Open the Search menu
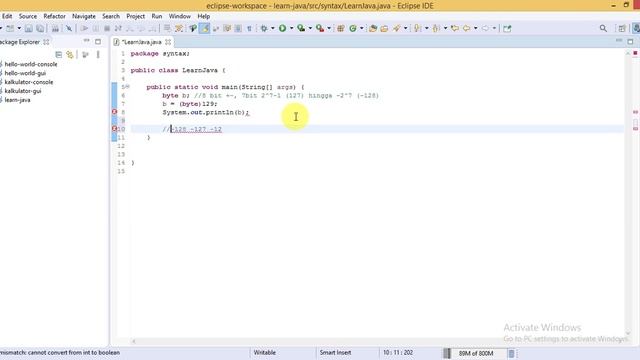 pyautogui.click(x=111, y=16)
